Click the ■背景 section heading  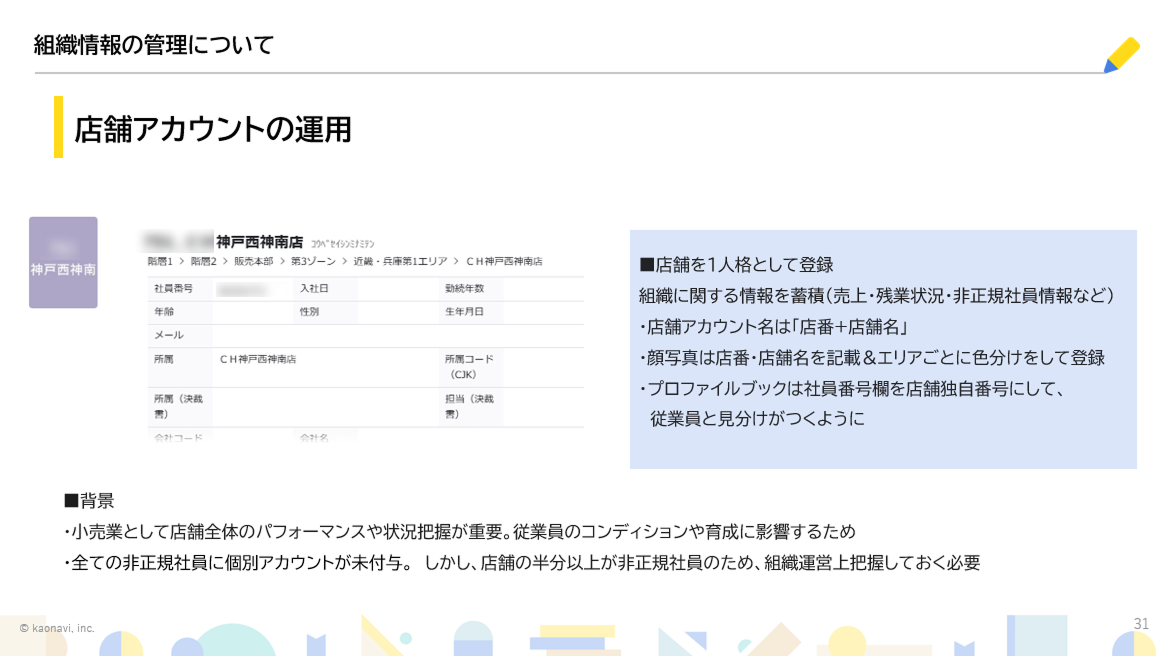pyautogui.click(x=89, y=501)
